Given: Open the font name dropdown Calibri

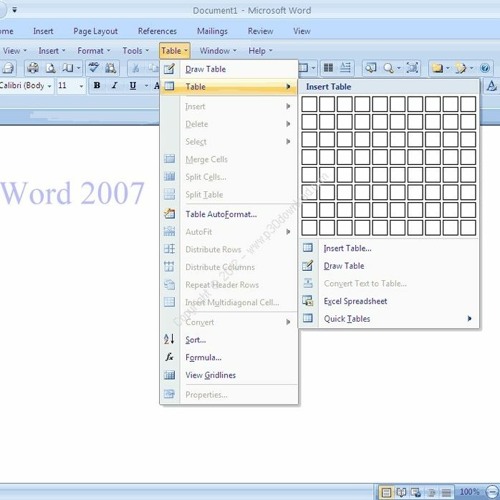Looking at the screenshot, I should (x=49, y=86).
